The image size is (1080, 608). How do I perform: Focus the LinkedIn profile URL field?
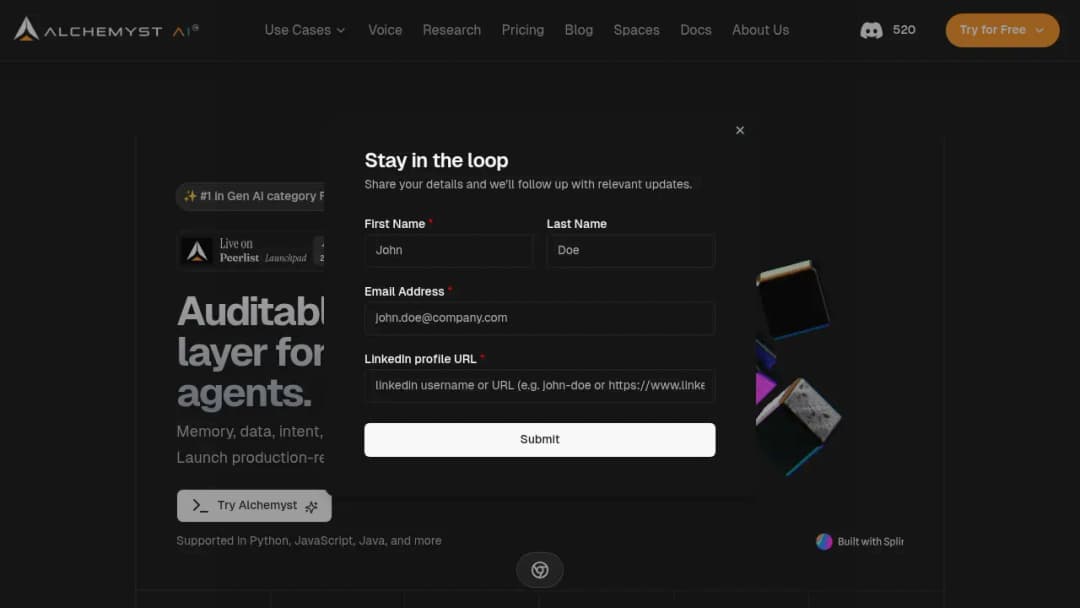pos(540,386)
